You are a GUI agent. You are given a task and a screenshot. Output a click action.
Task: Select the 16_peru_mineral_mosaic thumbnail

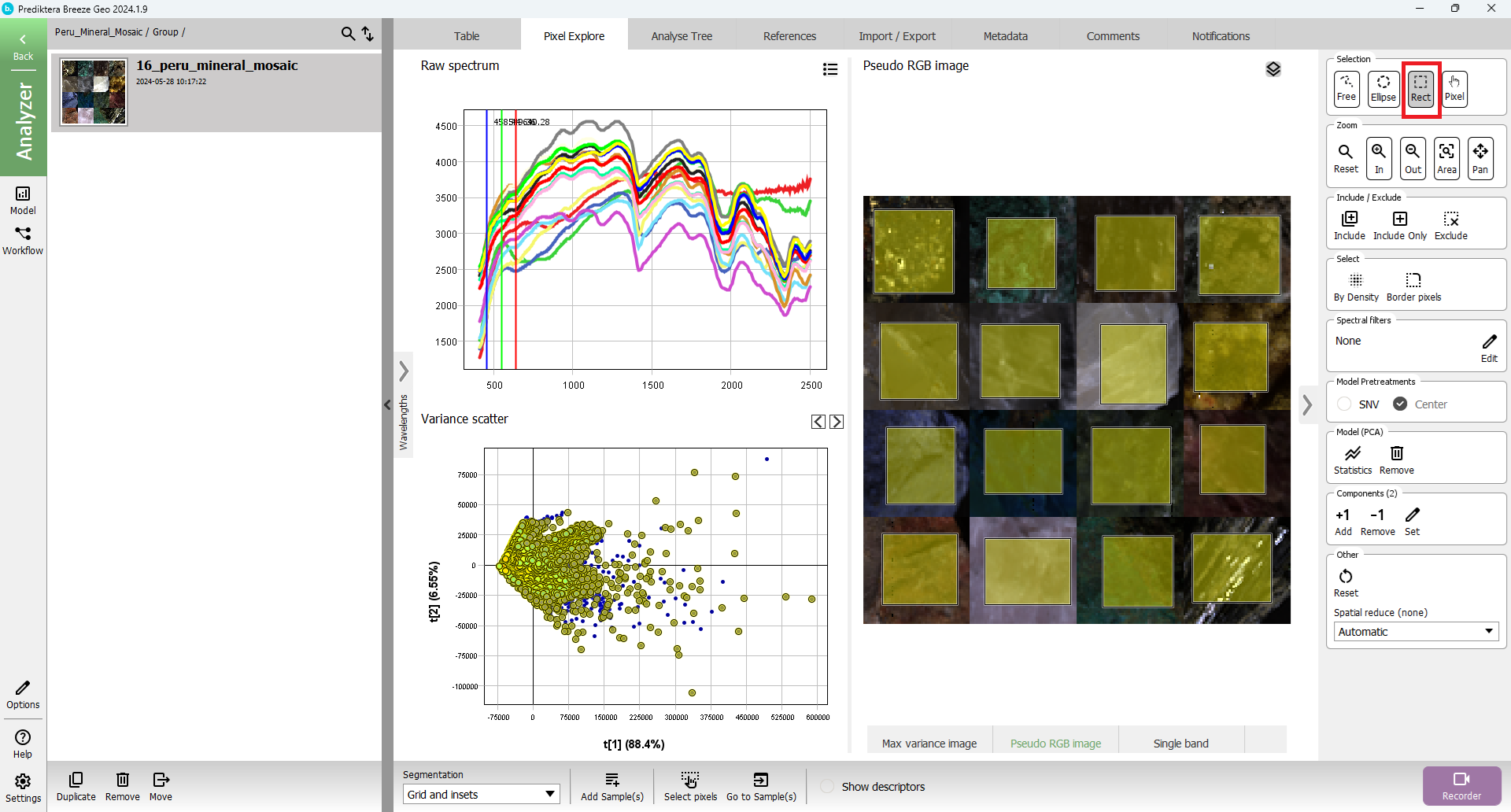click(94, 92)
